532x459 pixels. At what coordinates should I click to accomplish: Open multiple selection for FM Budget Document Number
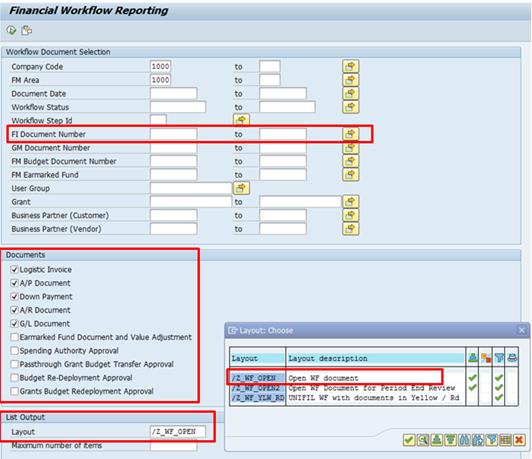pyautogui.click(x=350, y=161)
